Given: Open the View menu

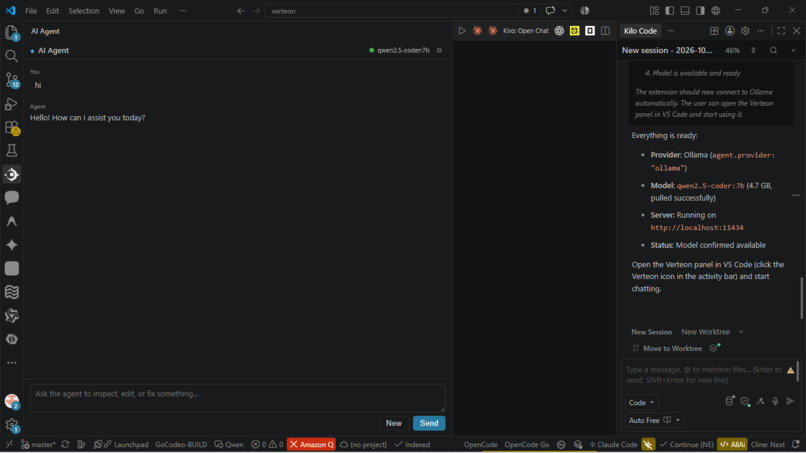Looking at the screenshot, I should (117, 10).
